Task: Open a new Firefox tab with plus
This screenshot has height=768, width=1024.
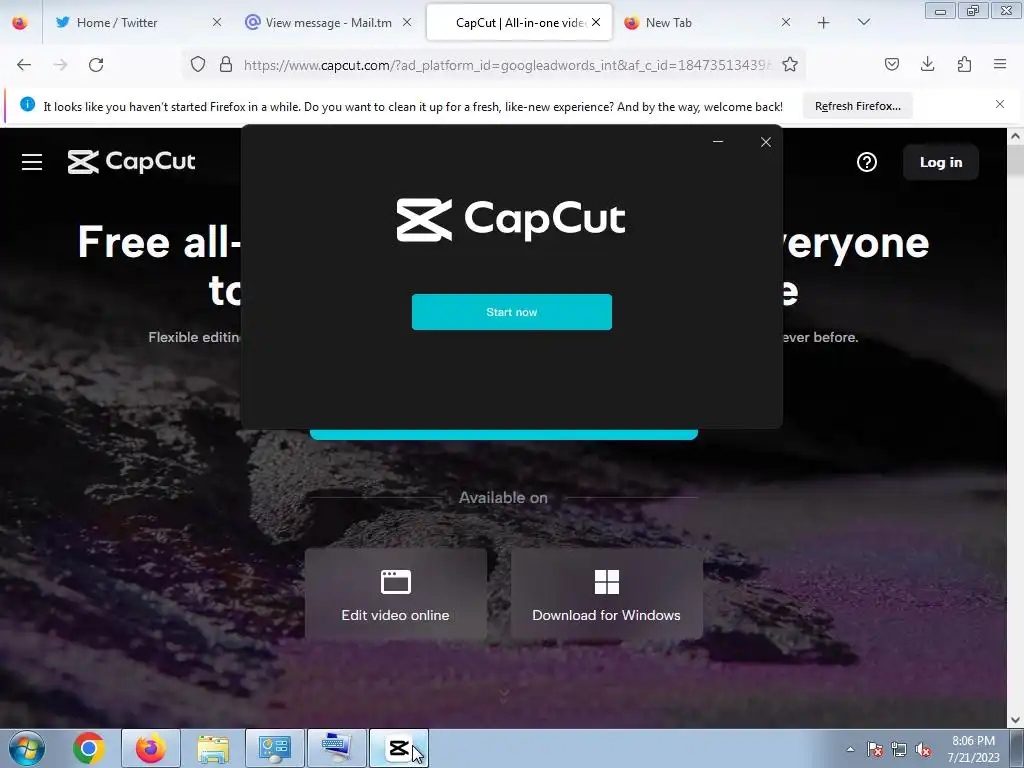Action: point(824,23)
